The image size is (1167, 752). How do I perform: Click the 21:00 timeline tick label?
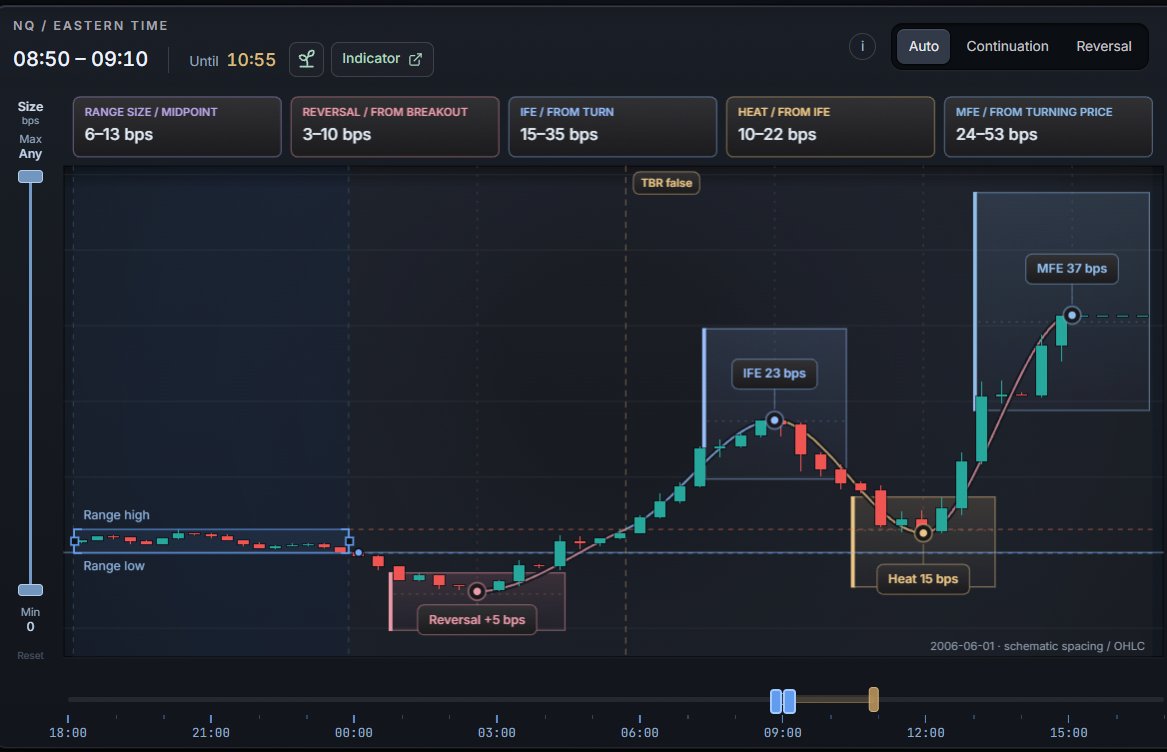tap(211, 733)
